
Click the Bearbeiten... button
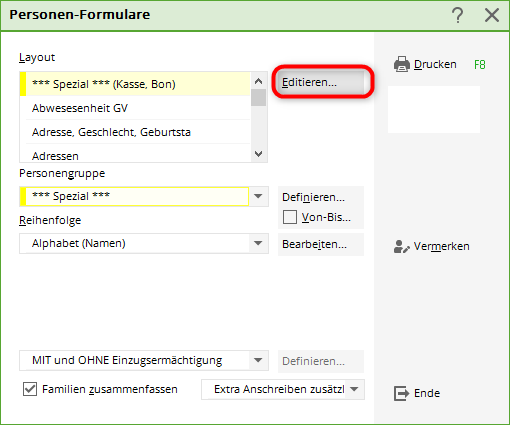(x=321, y=244)
